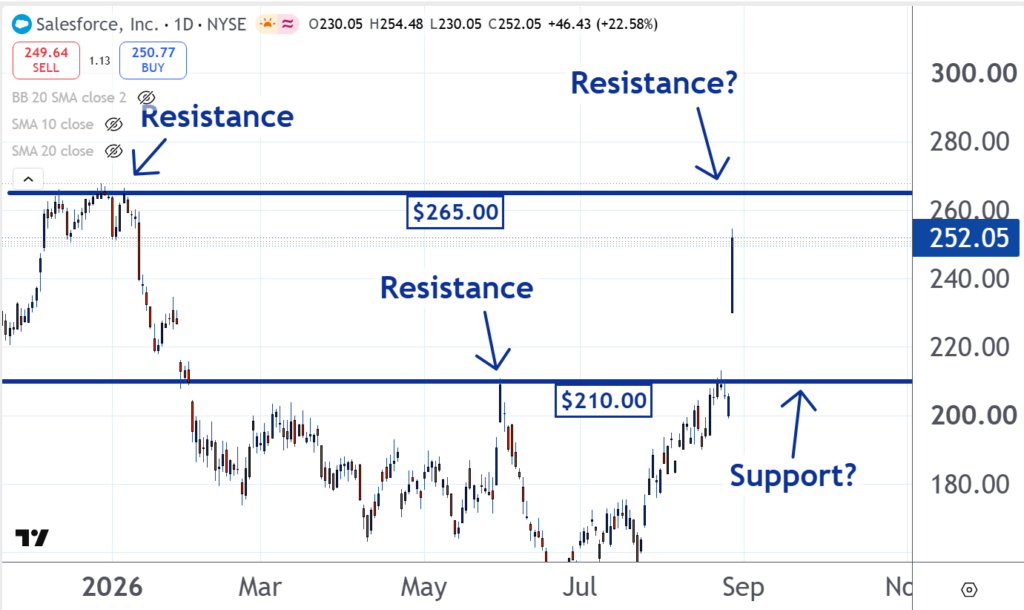Click the arrow above the Support? label
The width and height of the screenshot is (1024, 610).
tap(797, 423)
